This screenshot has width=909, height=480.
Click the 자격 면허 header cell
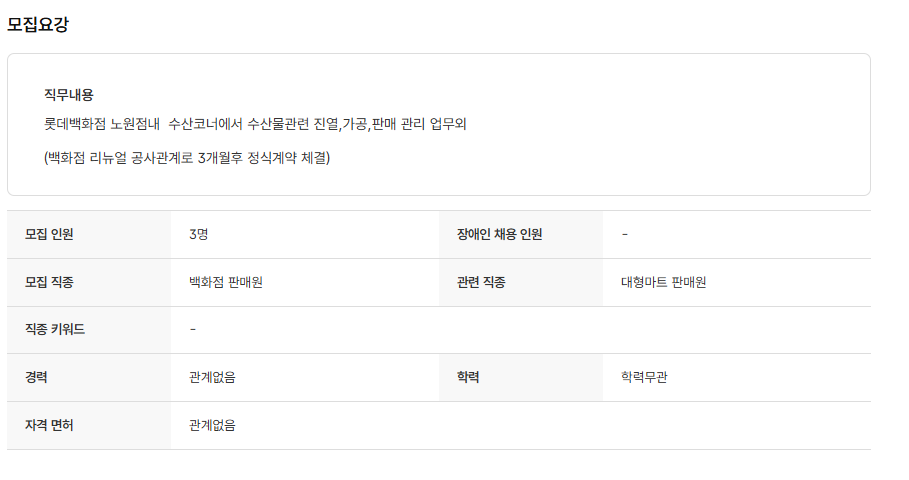(49, 425)
